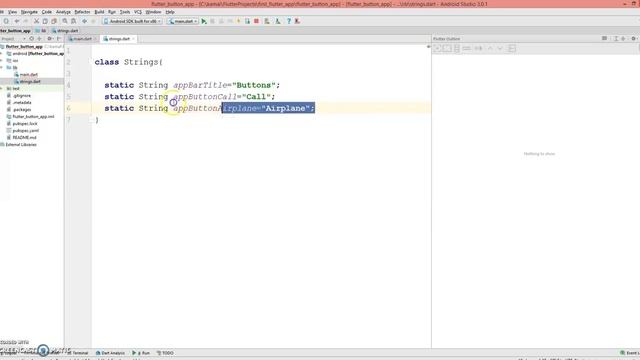The height and width of the screenshot is (360, 640).
Task: Click the Cut scissors icon in the toolbar
Action: click(36, 21)
